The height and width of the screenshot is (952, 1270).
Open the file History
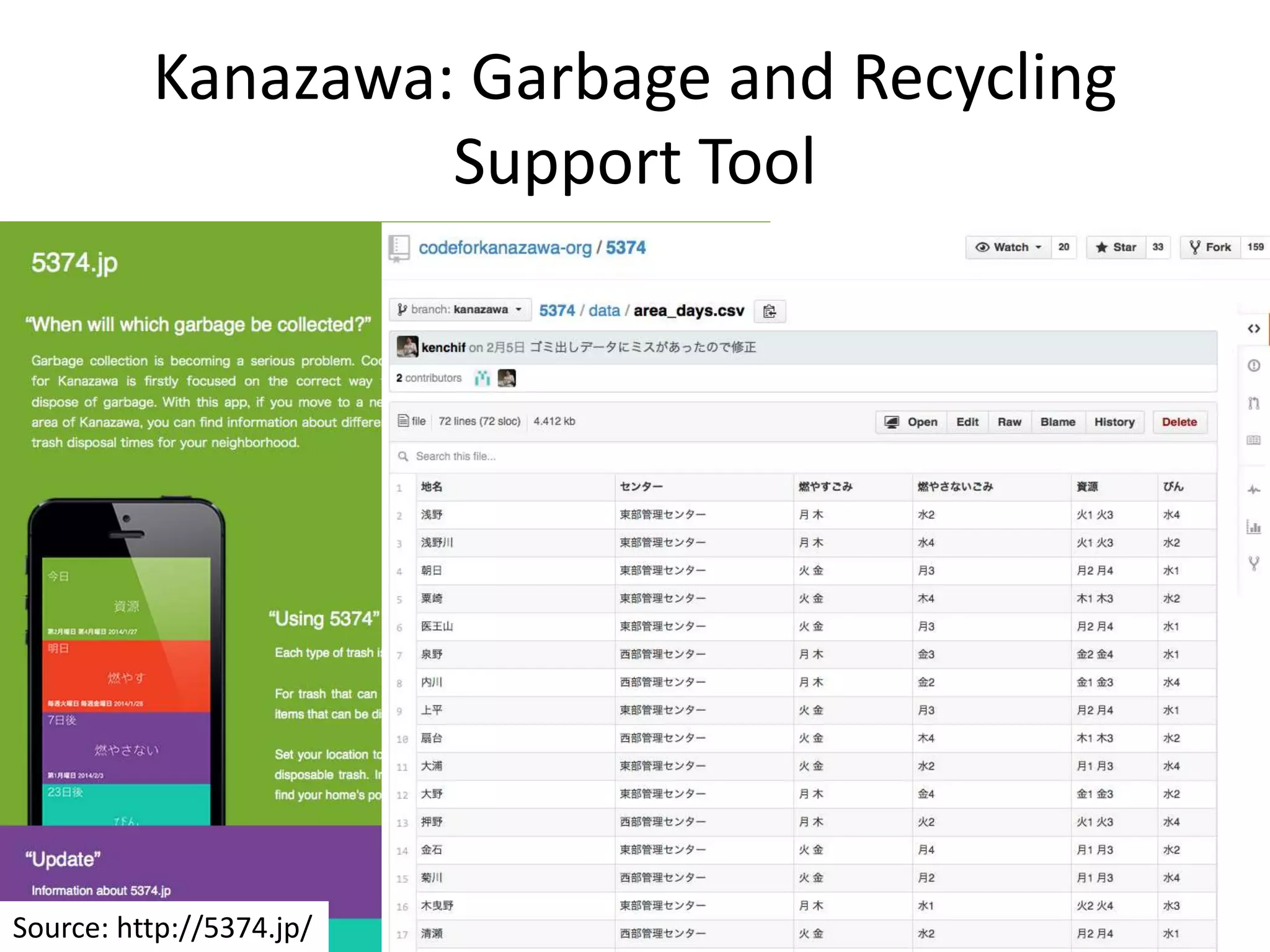coord(1114,422)
